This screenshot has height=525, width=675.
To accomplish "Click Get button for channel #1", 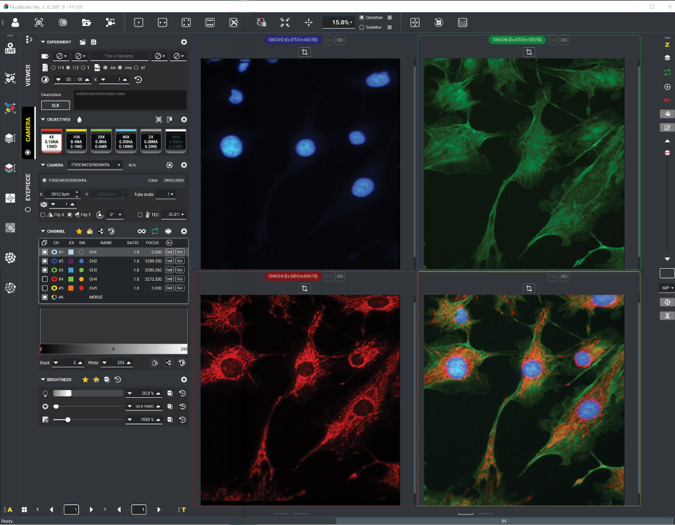I will [170, 252].
